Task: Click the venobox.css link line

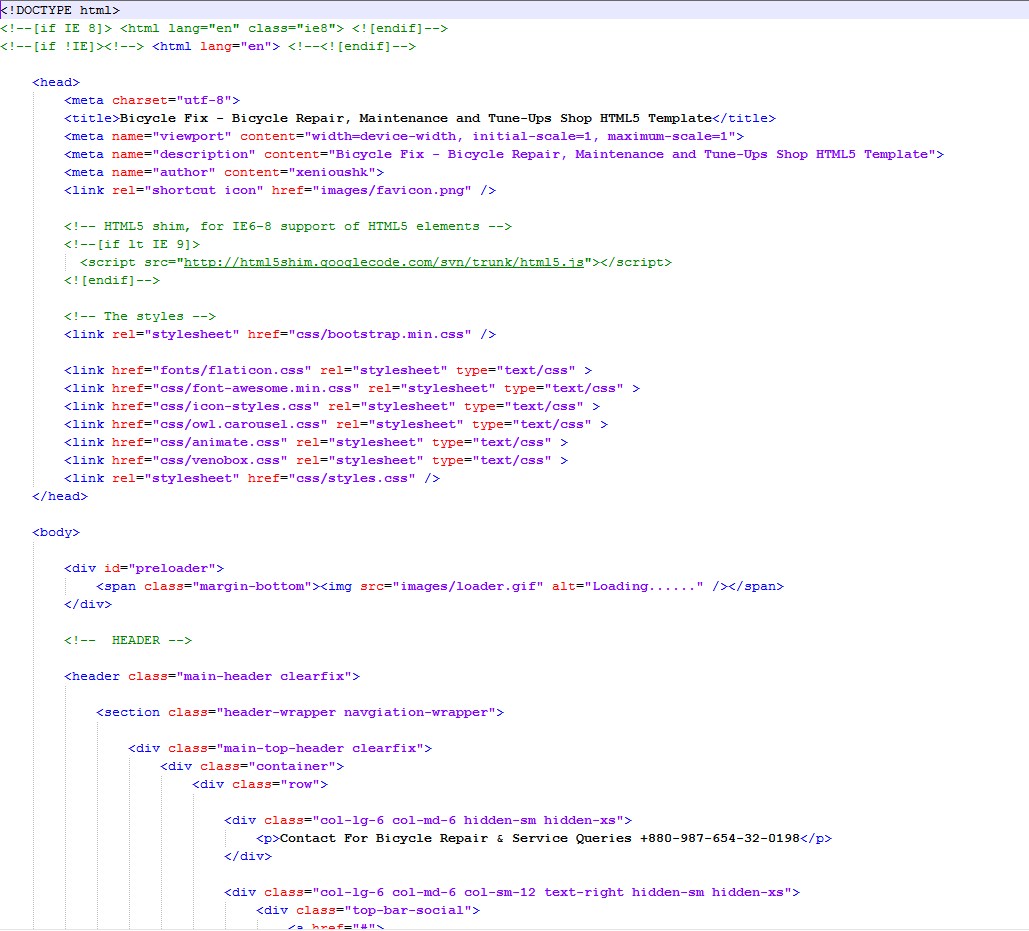Action: point(316,461)
